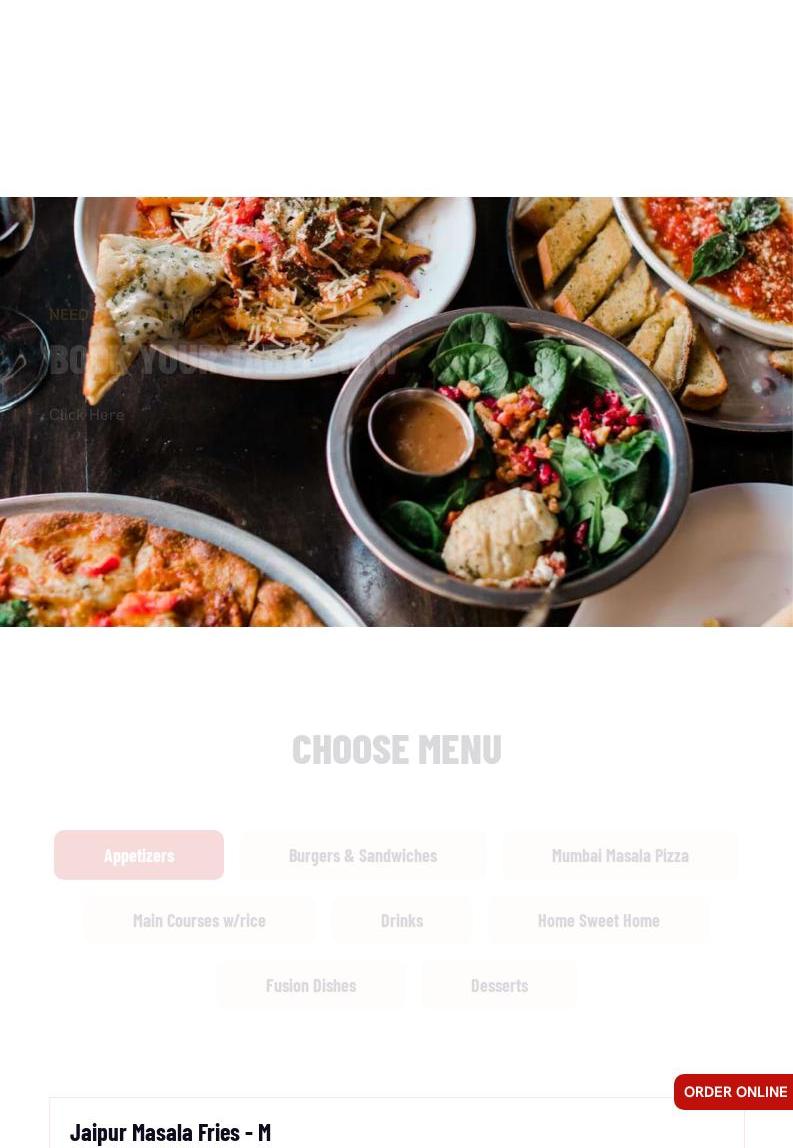Click the faded NEED text over banner
The image size is (793, 1148).
68,315
